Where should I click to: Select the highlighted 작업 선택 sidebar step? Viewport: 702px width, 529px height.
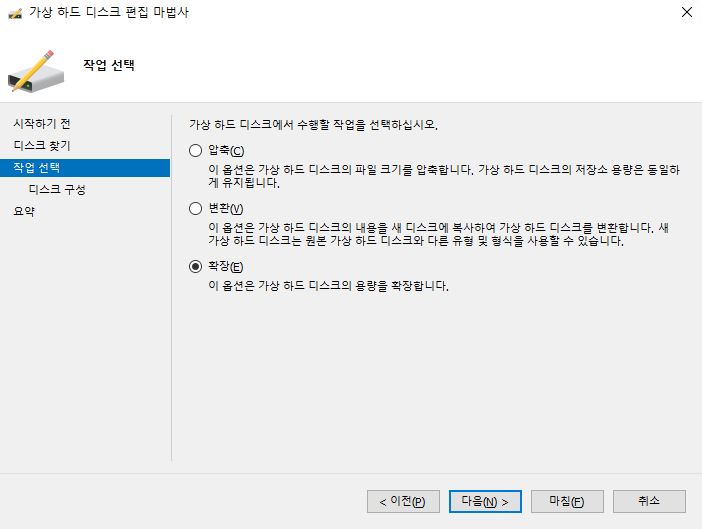point(37,167)
